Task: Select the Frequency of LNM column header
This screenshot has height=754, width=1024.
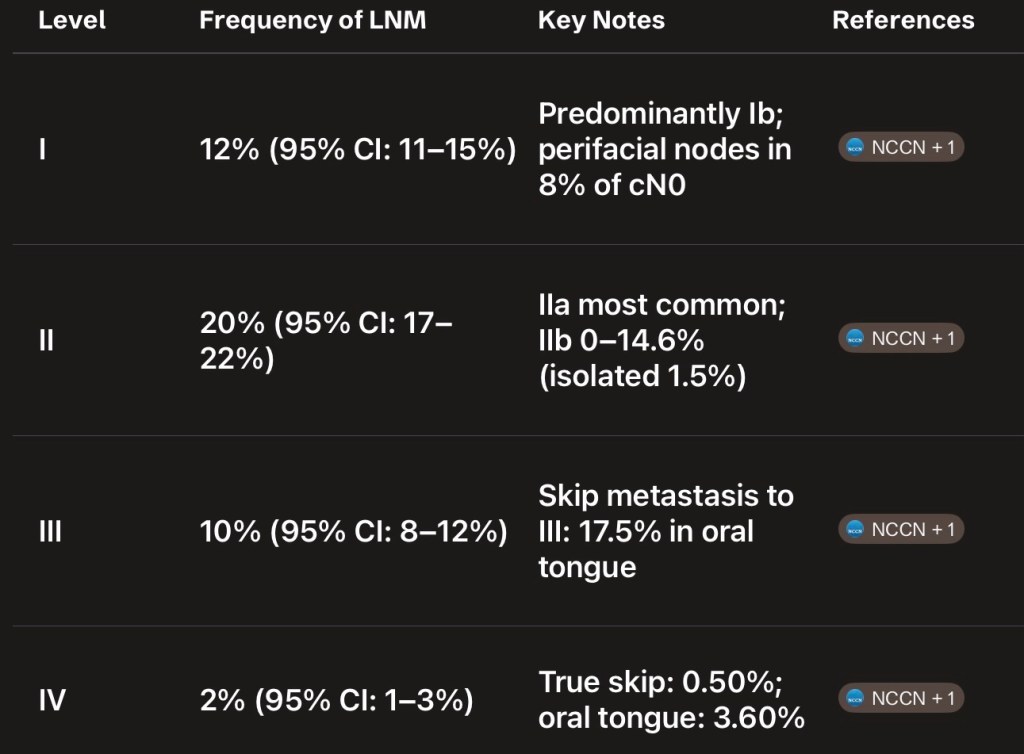Action: point(312,20)
